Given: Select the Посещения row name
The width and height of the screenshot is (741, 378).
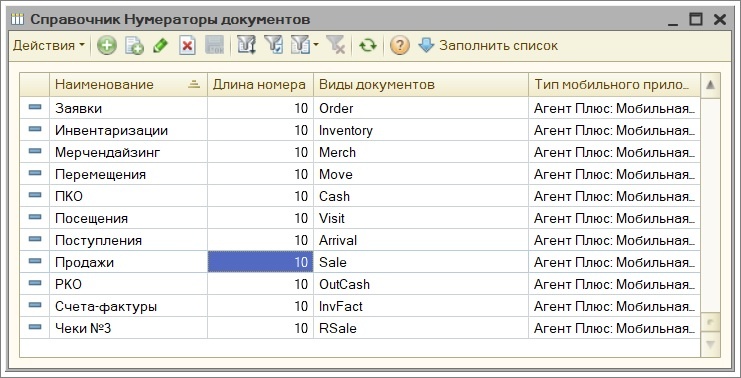Looking at the screenshot, I should click(x=91, y=218).
